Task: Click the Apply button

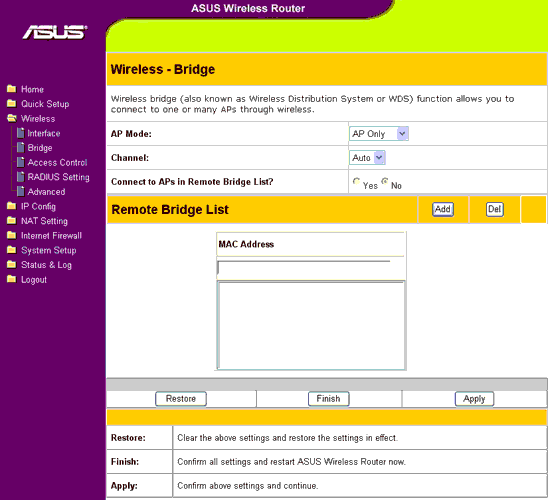Action: (474, 399)
